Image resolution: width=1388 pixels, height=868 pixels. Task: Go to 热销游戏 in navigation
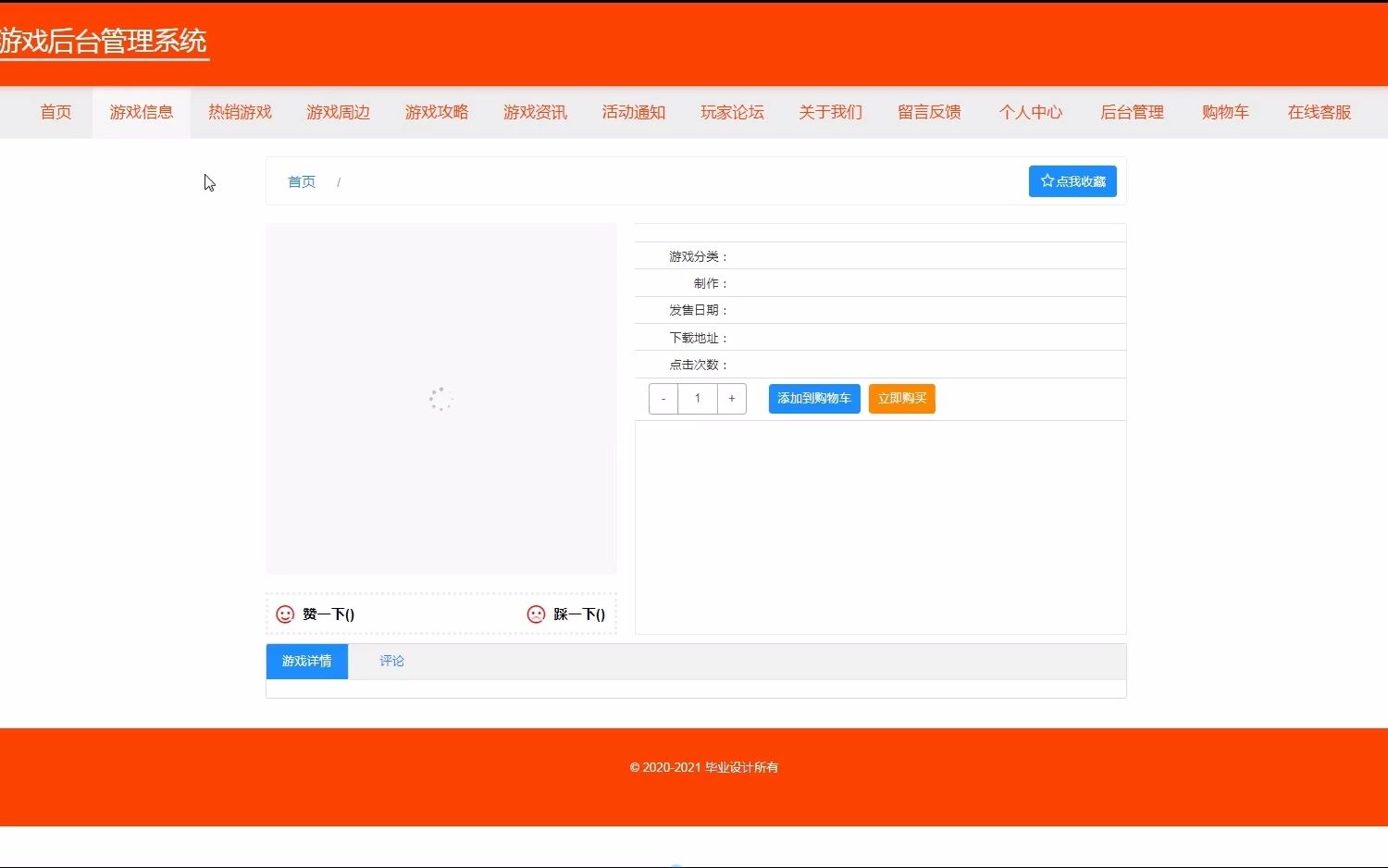point(240,112)
